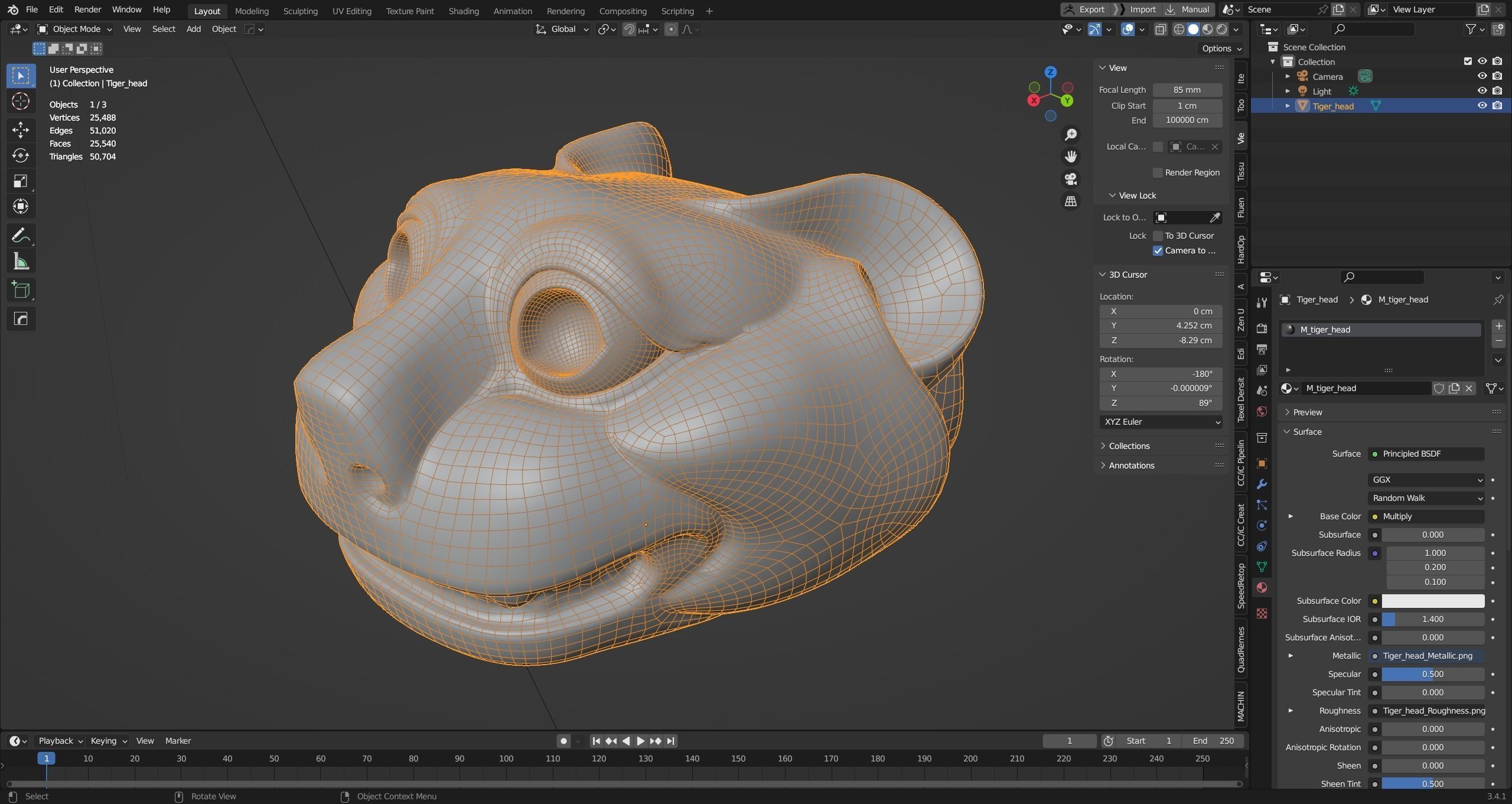
Task: Open the Global transform orientation dropdown
Action: (x=562, y=29)
